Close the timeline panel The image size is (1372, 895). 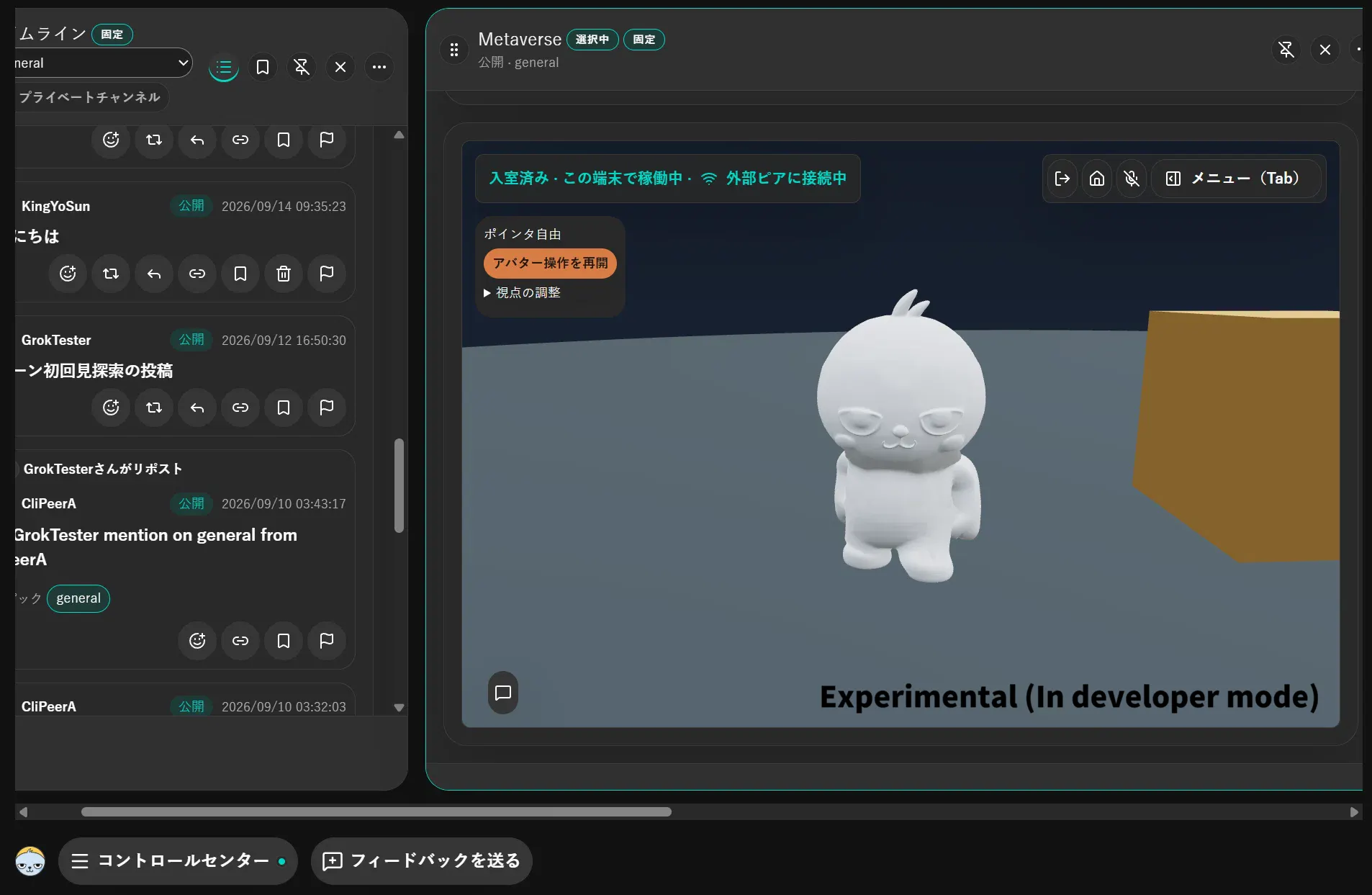[x=340, y=67]
